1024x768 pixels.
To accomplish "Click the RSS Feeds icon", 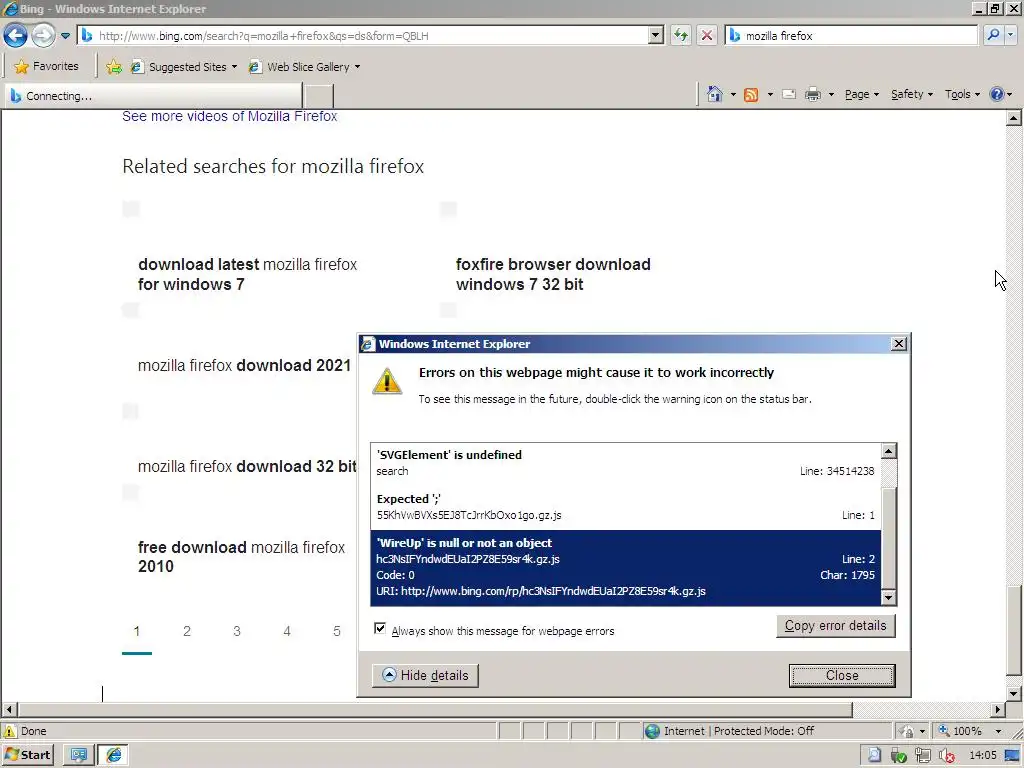I will click(751, 95).
